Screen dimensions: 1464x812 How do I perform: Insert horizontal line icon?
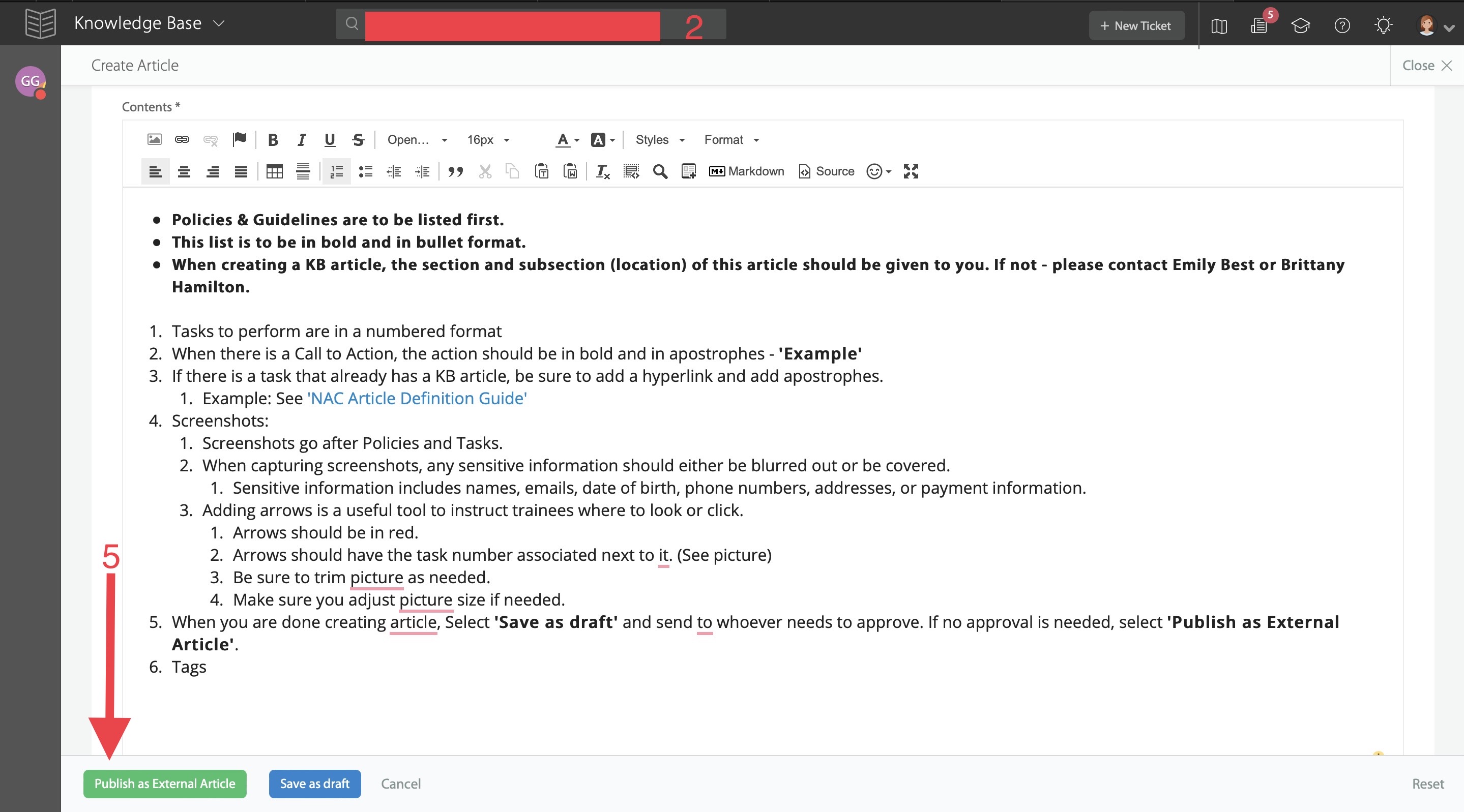[x=303, y=172]
